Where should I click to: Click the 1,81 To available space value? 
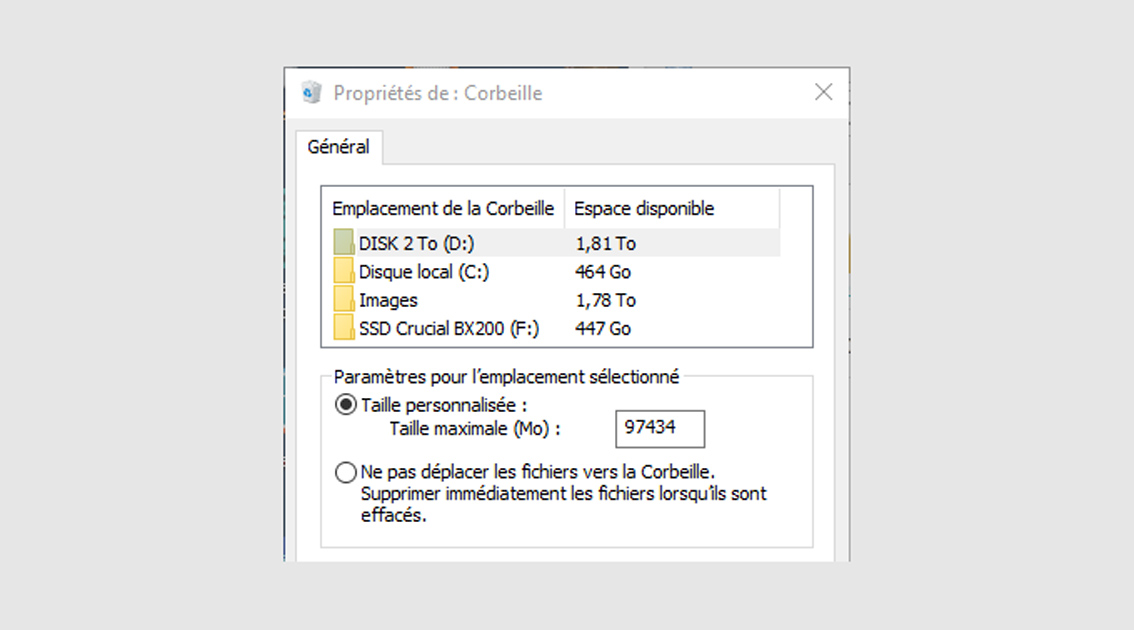[x=605, y=244]
